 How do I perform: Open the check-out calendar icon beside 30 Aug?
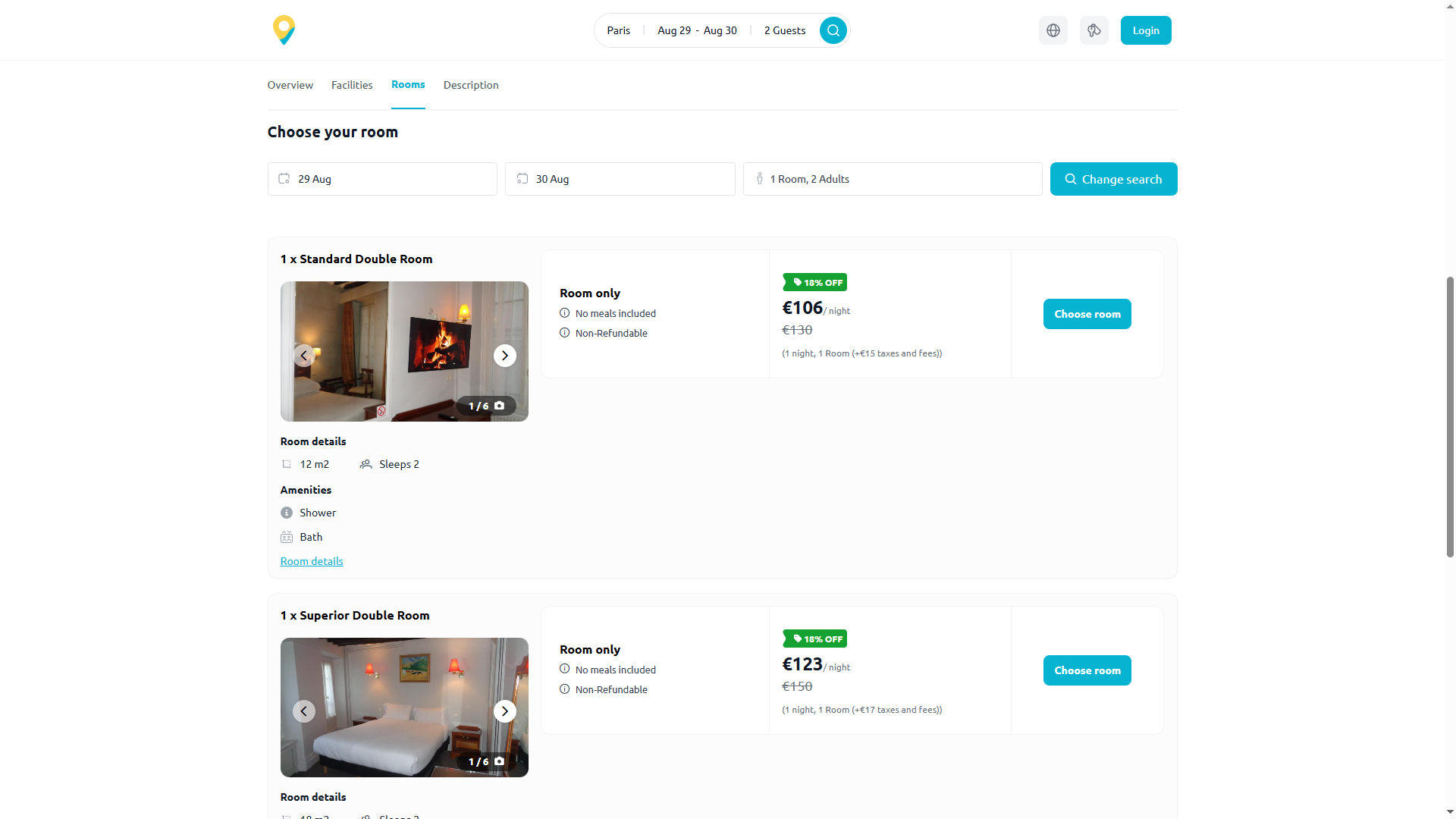[x=522, y=178]
